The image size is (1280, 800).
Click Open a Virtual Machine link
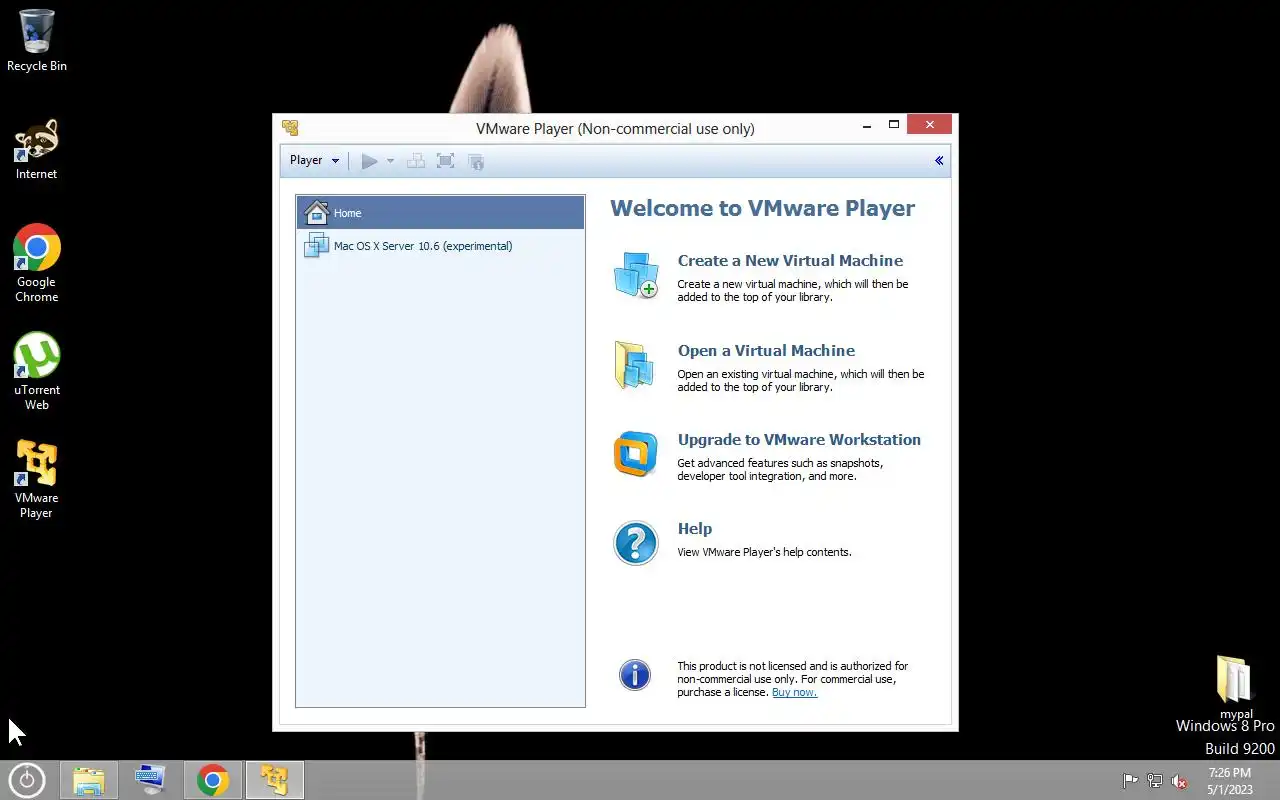tap(766, 351)
